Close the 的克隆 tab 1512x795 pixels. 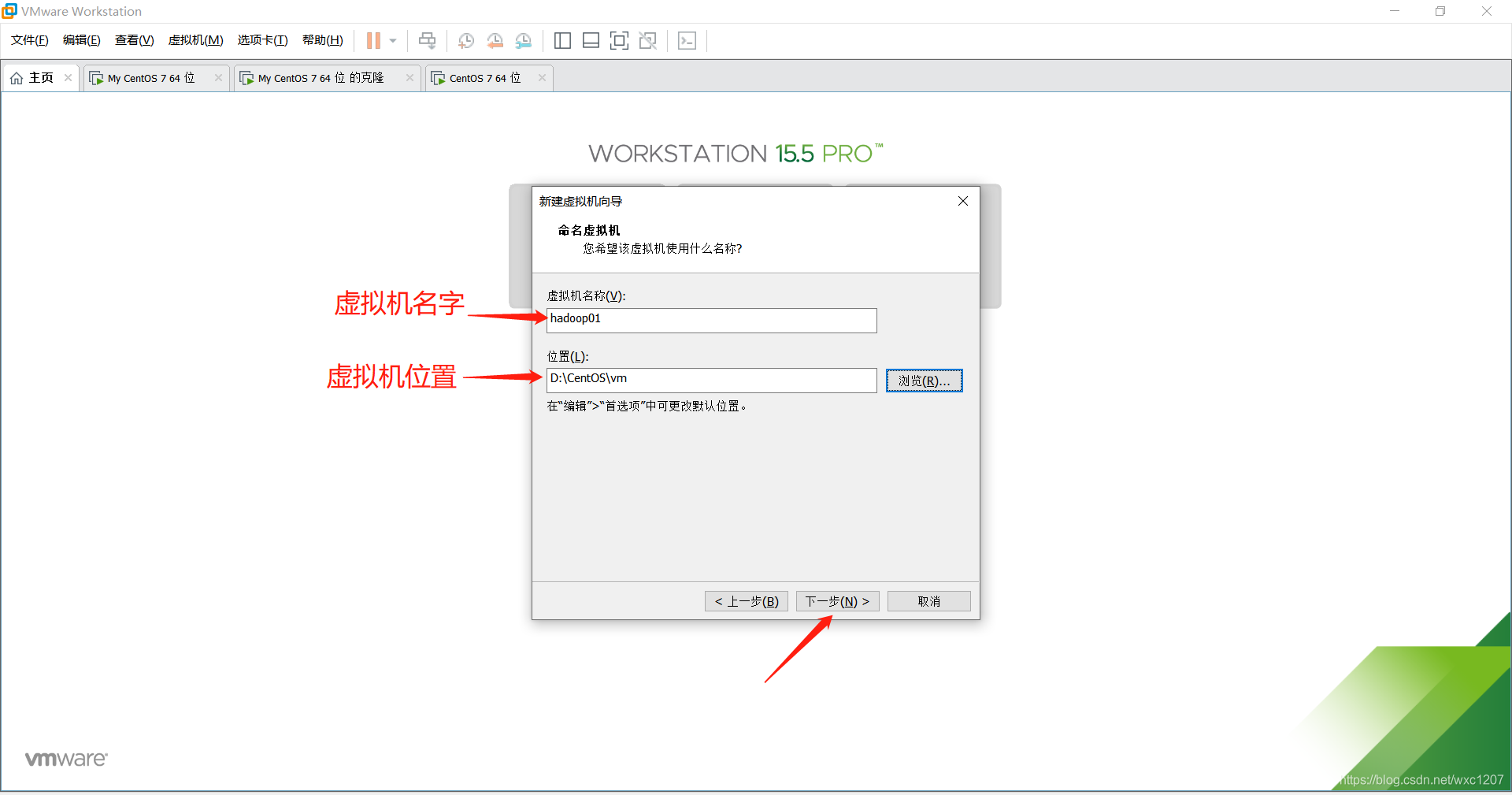(x=409, y=77)
